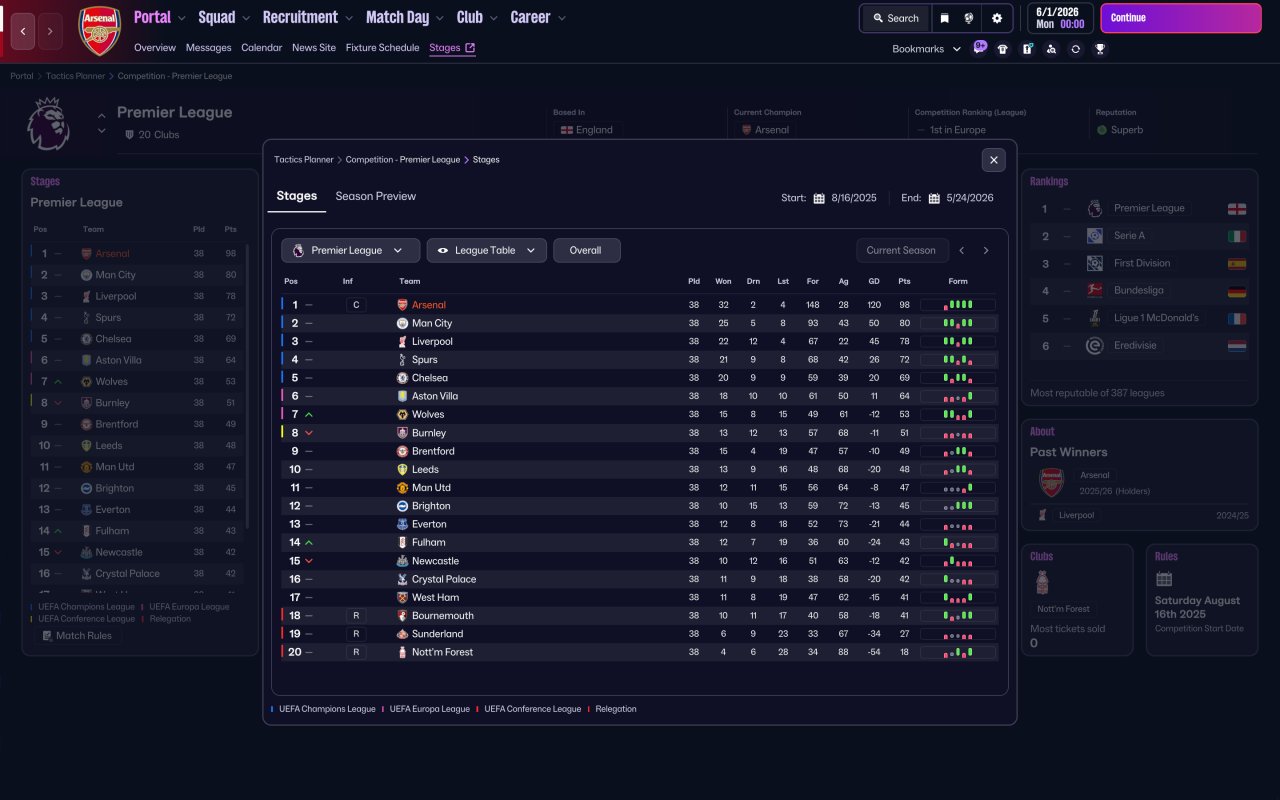Click the Overall filter button
This screenshot has height=800, width=1280.
(586, 250)
